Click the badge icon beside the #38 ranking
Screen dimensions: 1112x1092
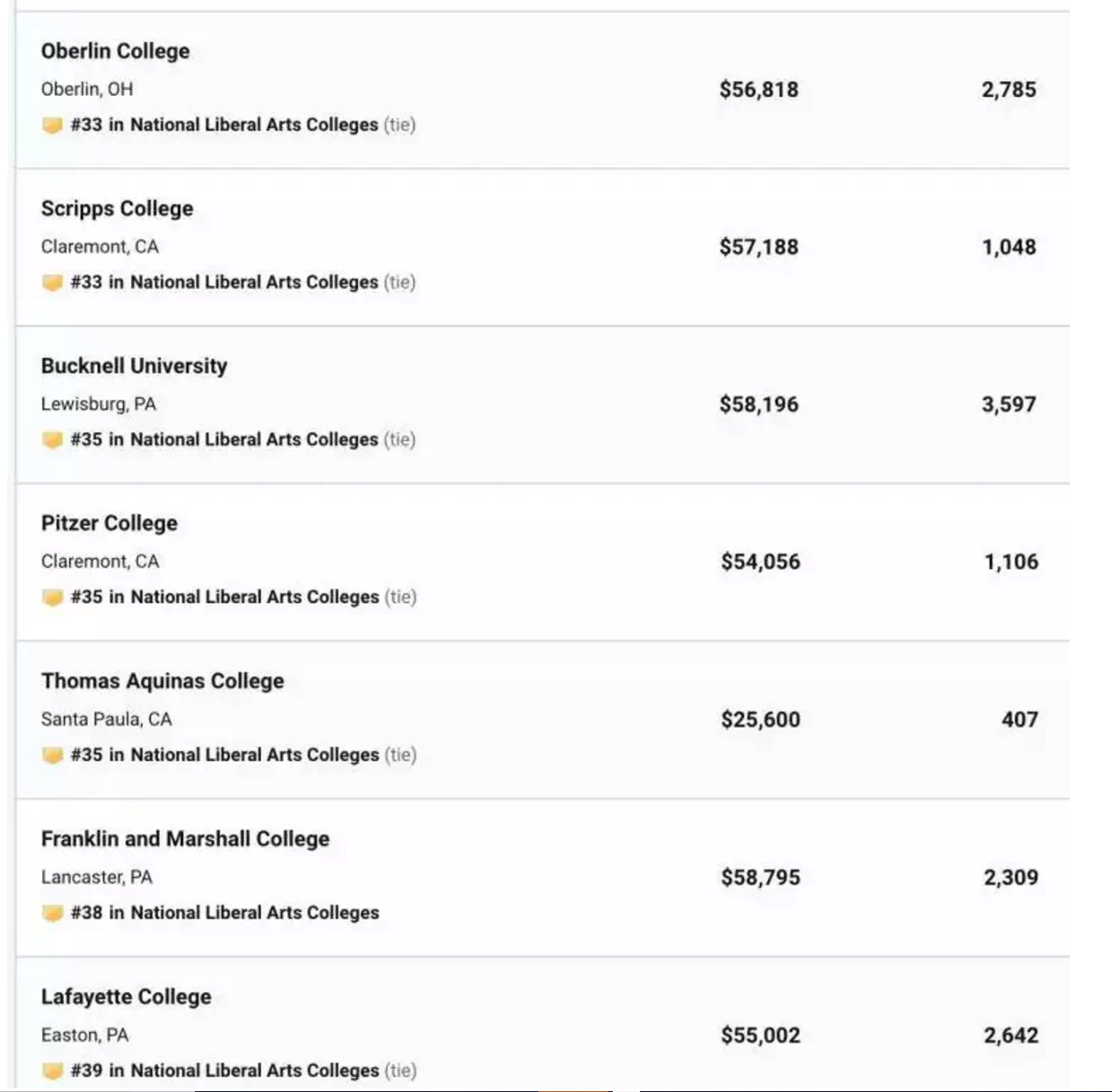click(x=52, y=913)
